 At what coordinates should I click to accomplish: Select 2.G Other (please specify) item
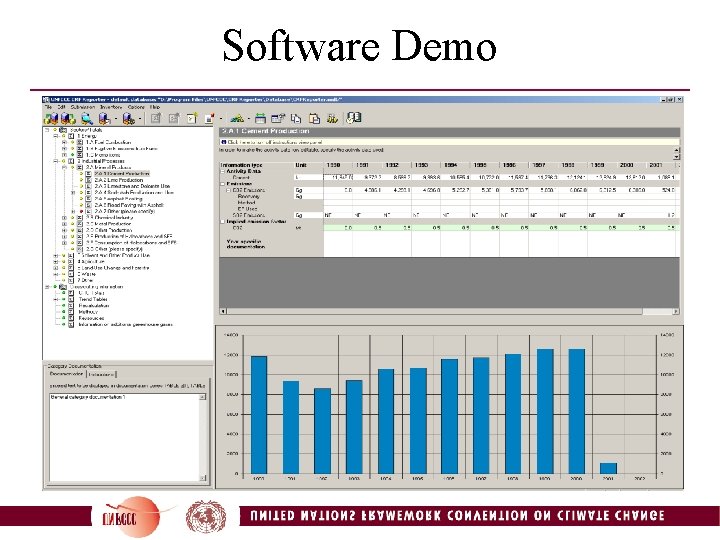pyautogui.click(x=114, y=249)
